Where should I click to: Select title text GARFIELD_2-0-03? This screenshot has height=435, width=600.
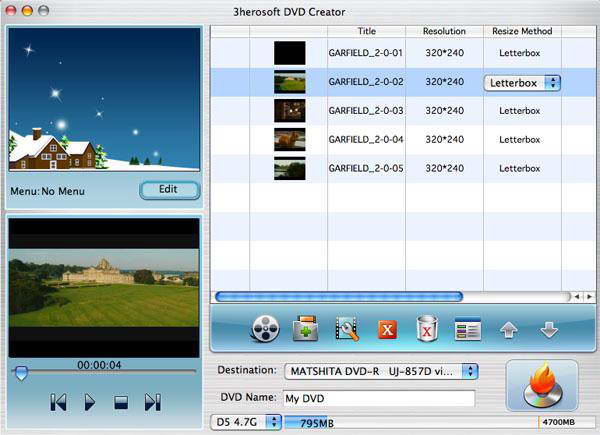(x=366, y=111)
